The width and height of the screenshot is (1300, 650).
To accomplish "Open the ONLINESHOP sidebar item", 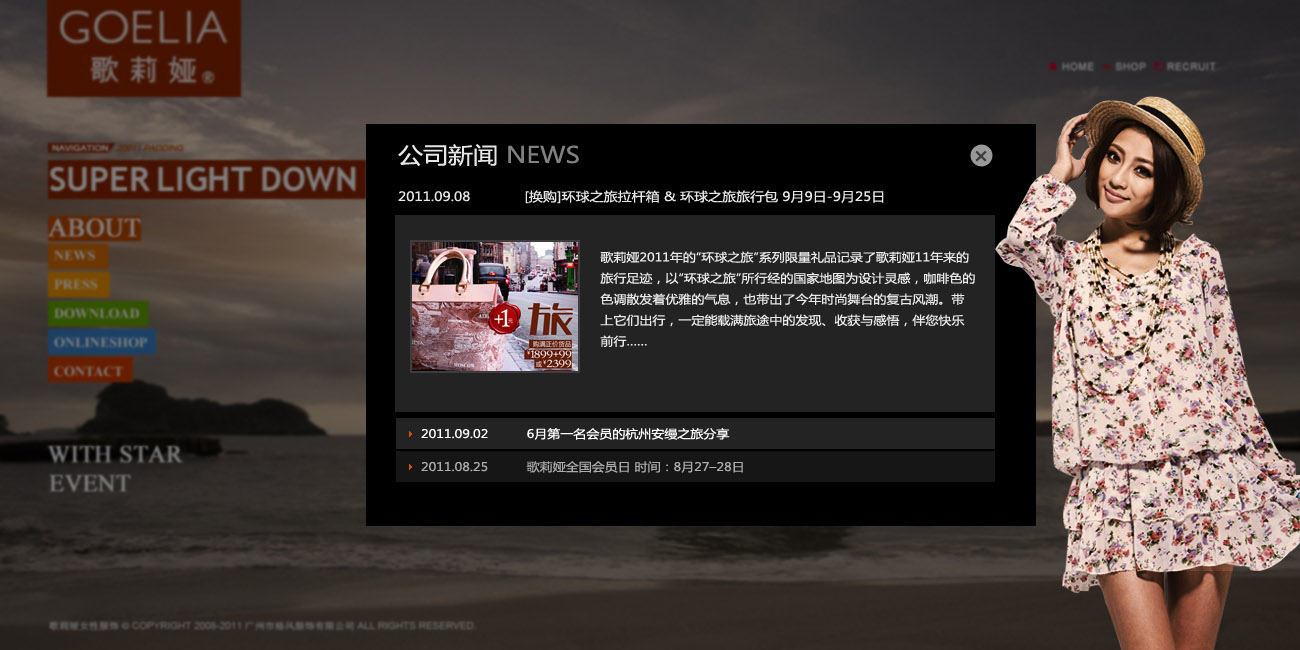I will tap(101, 343).
